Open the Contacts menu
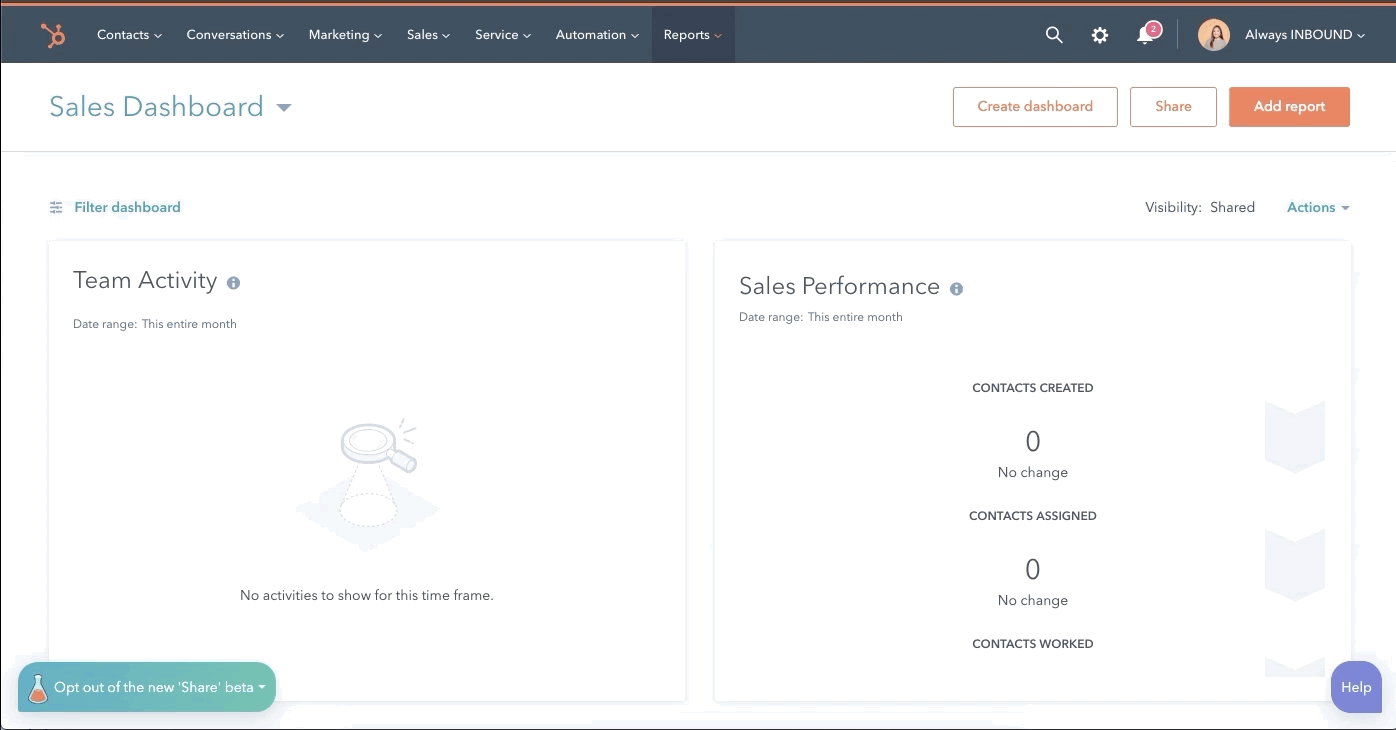The height and width of the screenshot is (730, 1396). (x=129, y=35)
